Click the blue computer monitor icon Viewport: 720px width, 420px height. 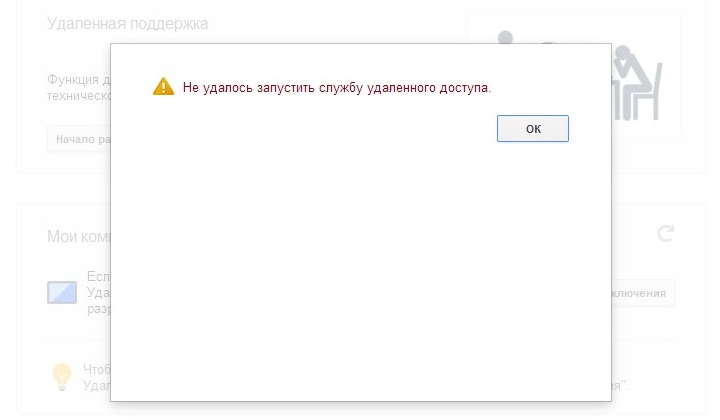(x=62, y=292)
